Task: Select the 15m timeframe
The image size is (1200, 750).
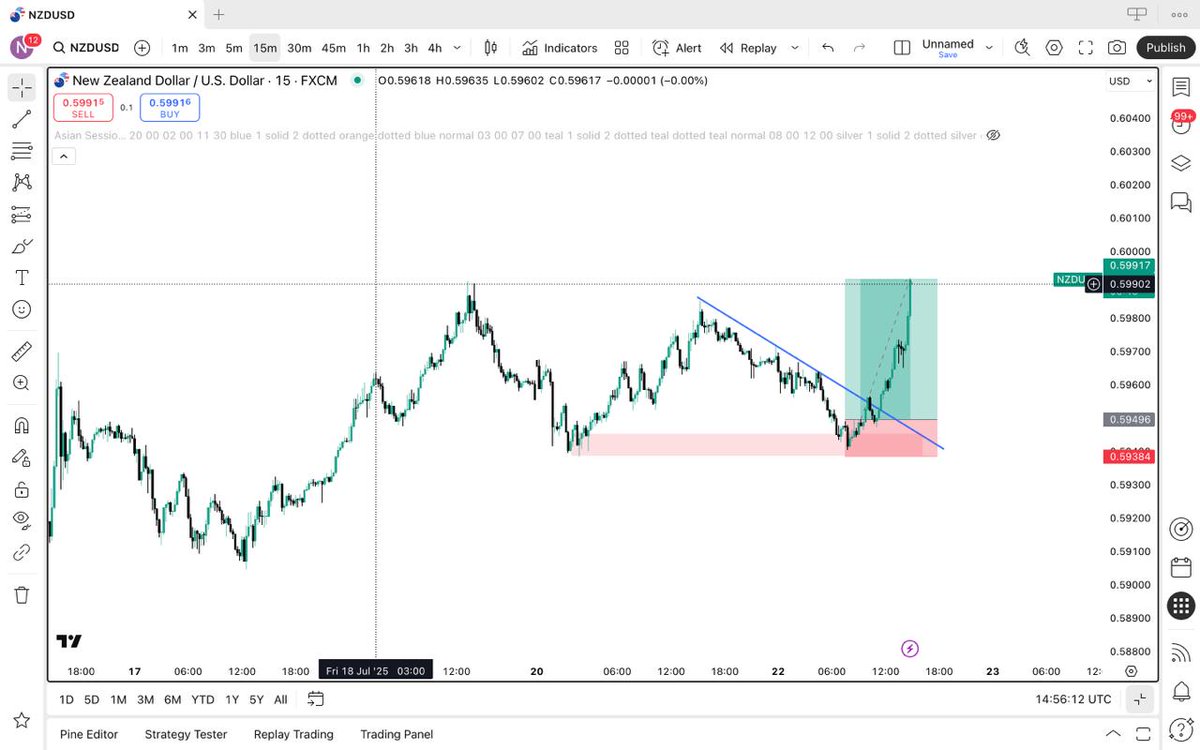Action: pos(265,48)
